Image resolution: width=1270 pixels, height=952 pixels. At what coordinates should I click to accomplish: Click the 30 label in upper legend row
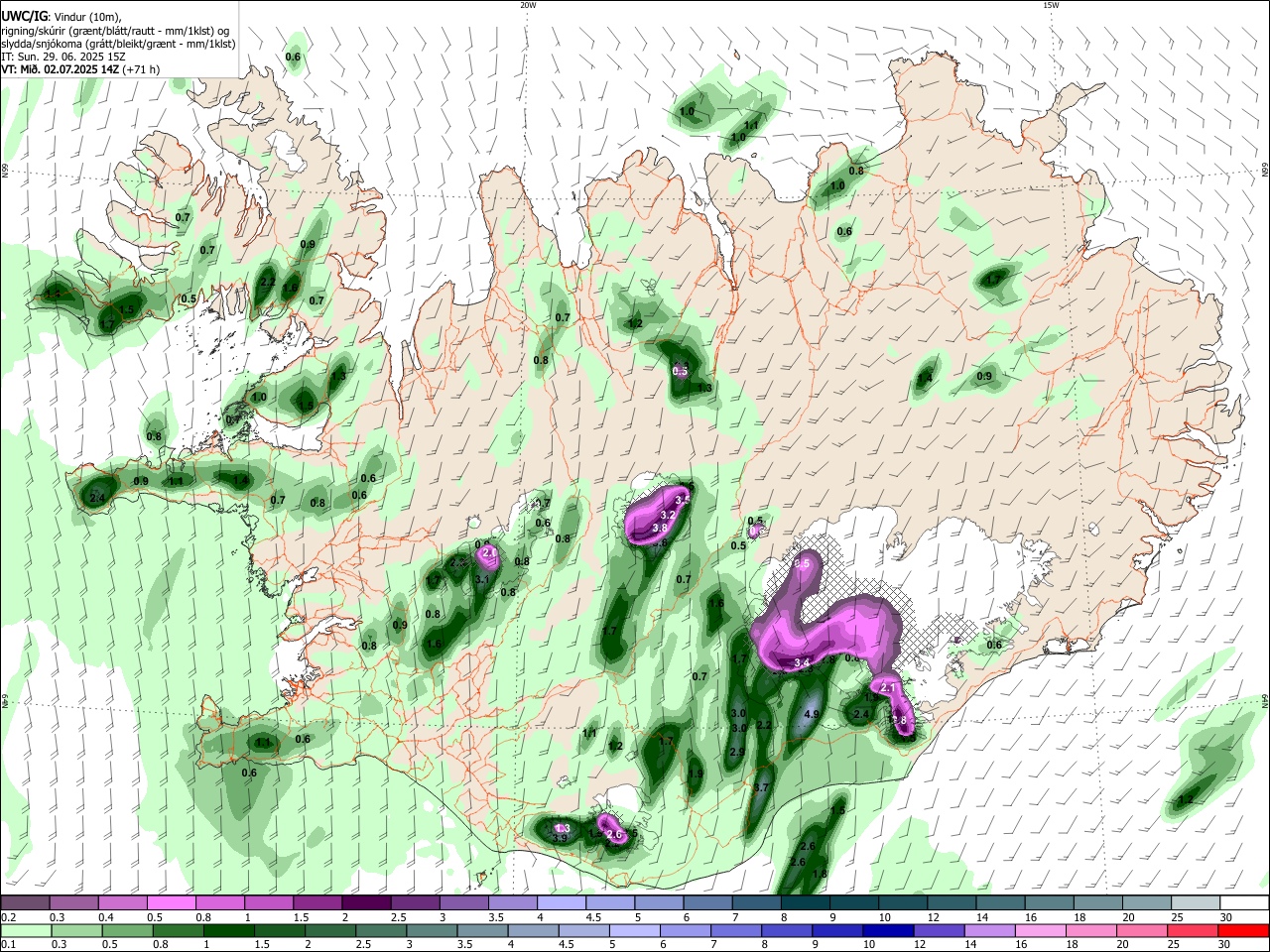1226,917
